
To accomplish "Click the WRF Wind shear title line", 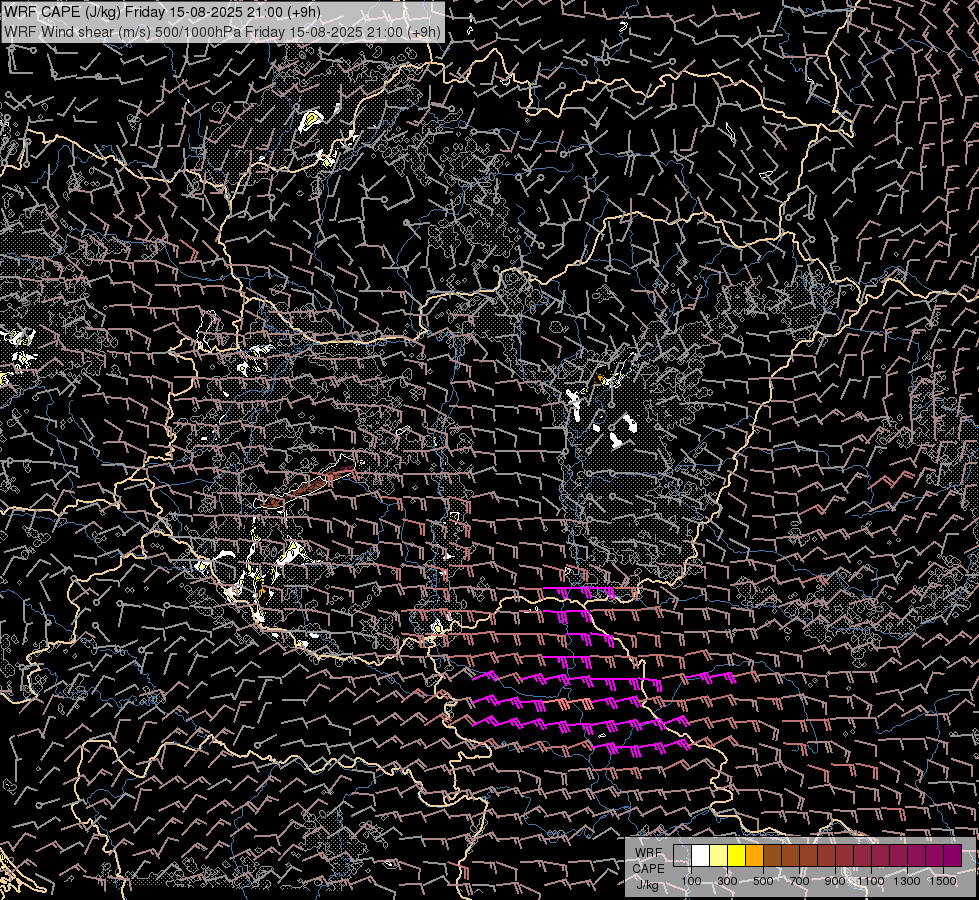I will pos(222,31).
